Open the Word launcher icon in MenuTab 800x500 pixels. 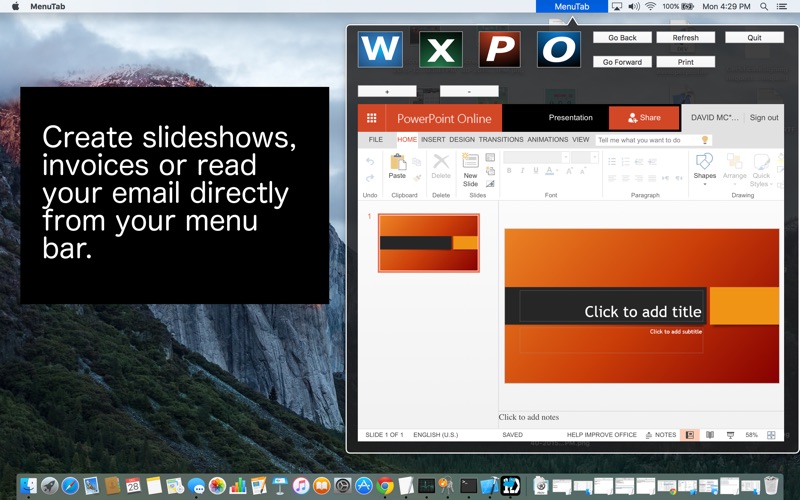pyautogui.click(x=380, y=49)
